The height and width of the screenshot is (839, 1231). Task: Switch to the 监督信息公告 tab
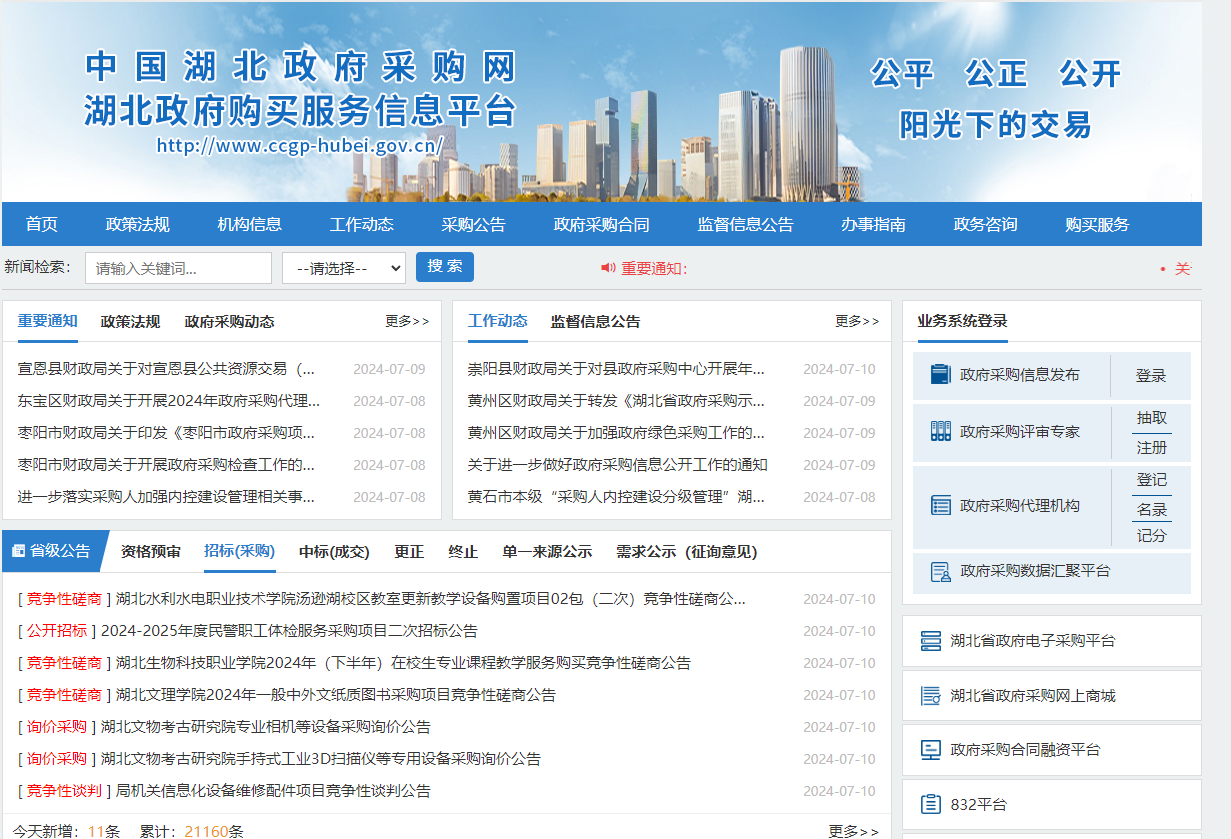[595, 321]
